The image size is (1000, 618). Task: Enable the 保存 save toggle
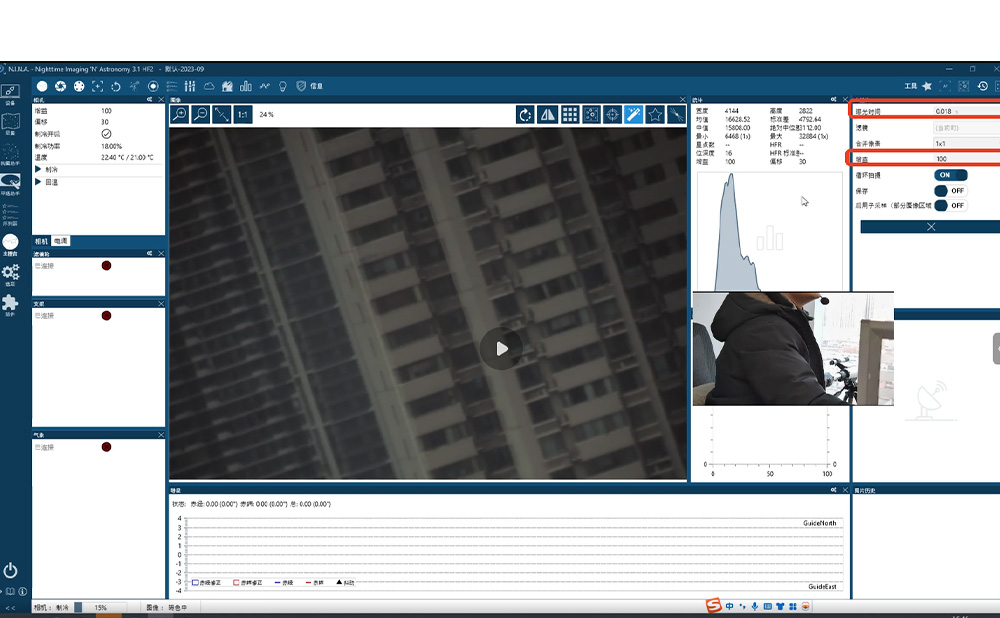tap(949, 190)
